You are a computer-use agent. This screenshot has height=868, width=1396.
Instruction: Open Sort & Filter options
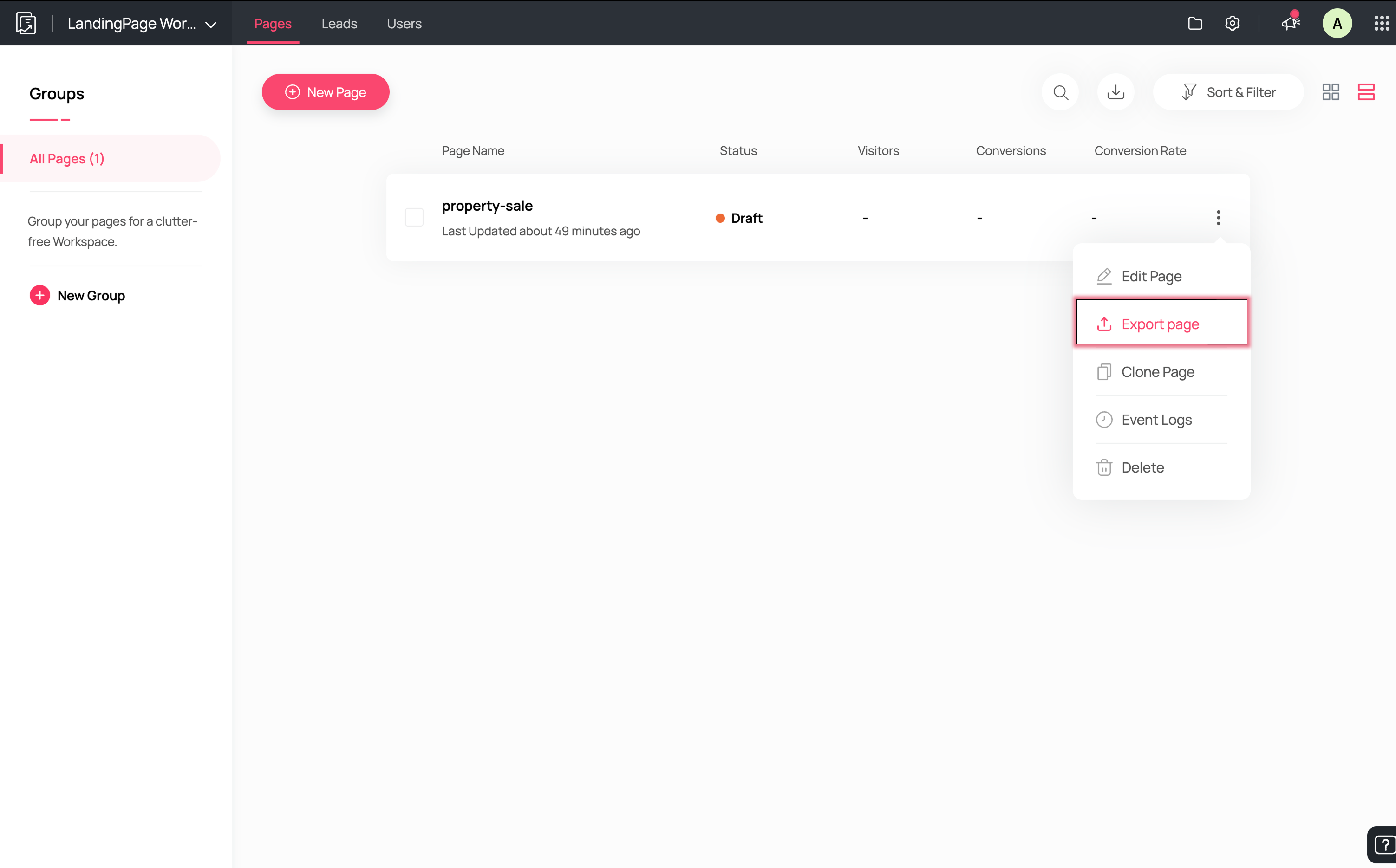(1228, 92)
